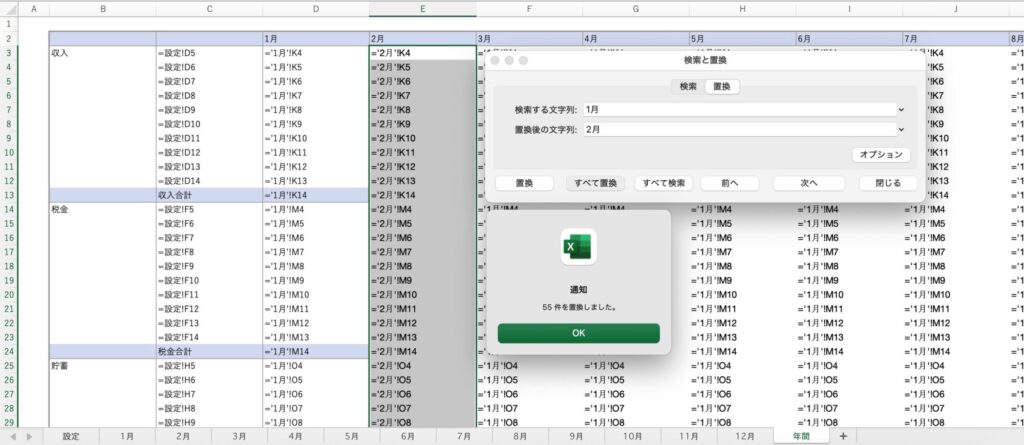Add a new sheet with the plus icon
1024x445 pixels.
(843, 436)
